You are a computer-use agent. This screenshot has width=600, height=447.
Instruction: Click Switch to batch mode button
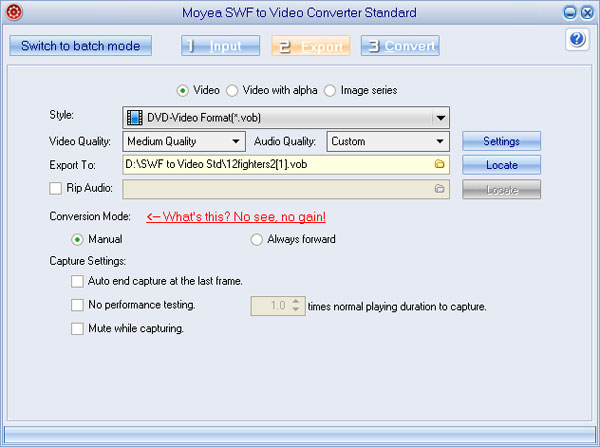tap(81, 46)
